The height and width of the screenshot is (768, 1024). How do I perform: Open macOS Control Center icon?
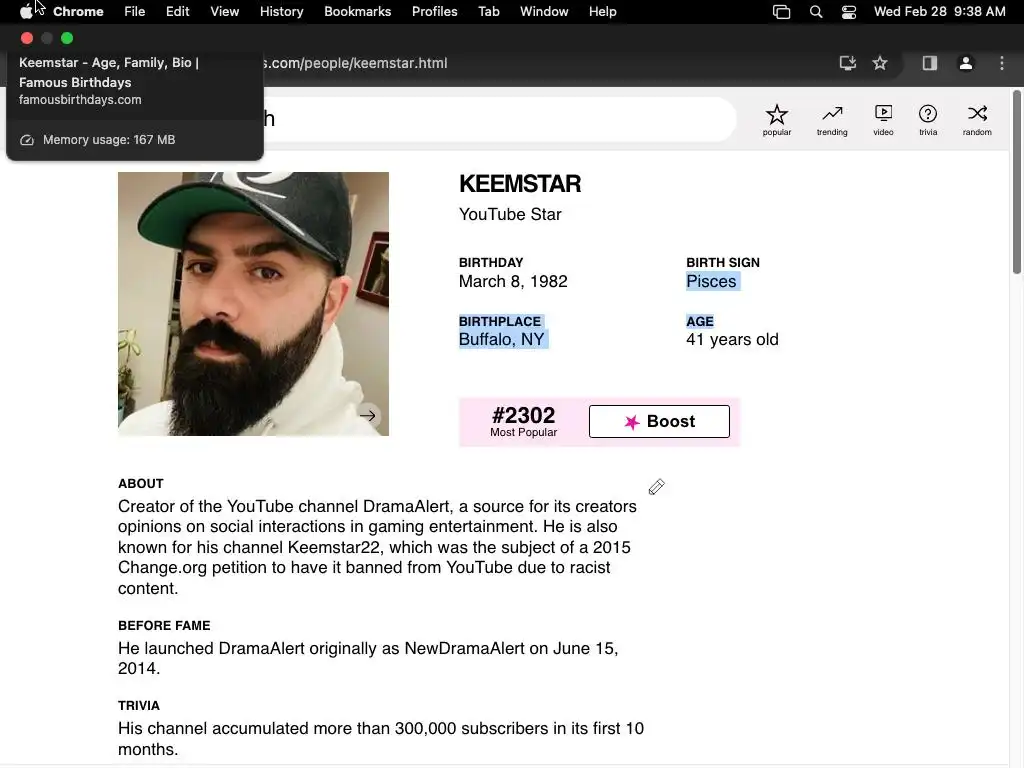(x=848, y=12)
